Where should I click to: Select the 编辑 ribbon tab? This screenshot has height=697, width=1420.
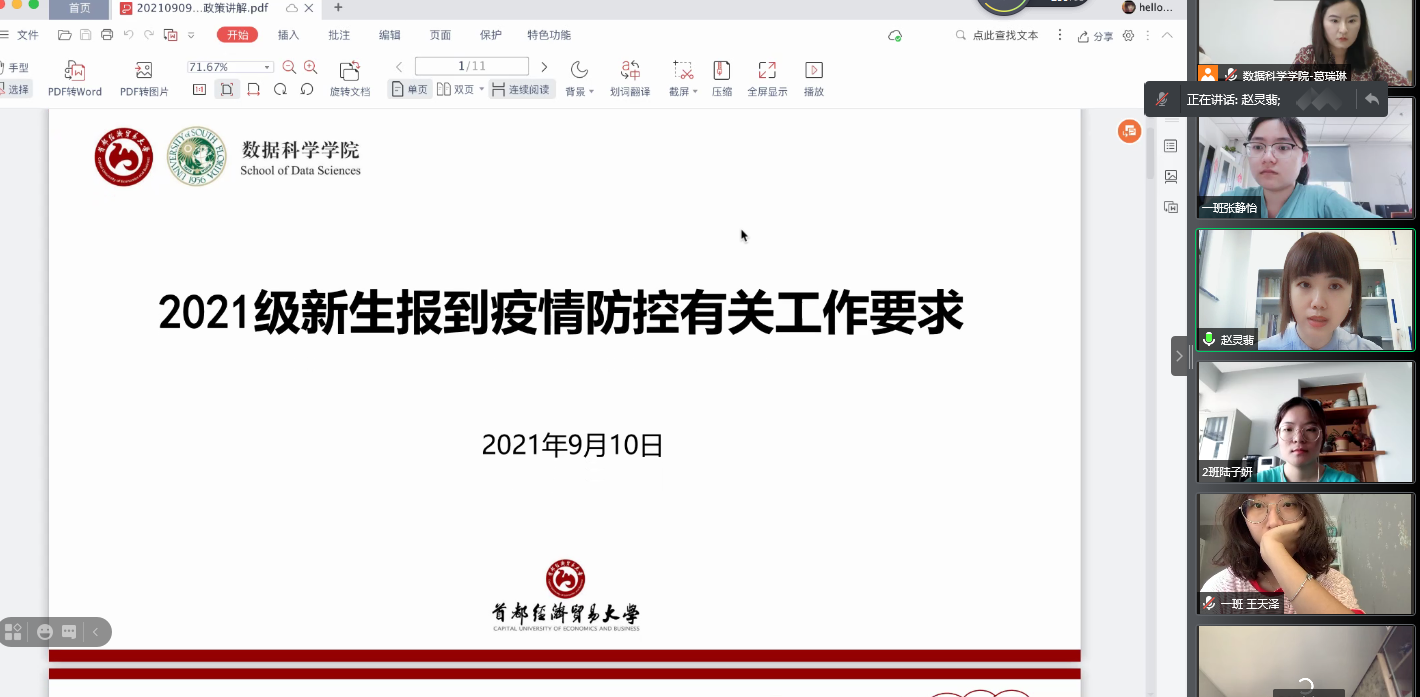coord(389,35)
